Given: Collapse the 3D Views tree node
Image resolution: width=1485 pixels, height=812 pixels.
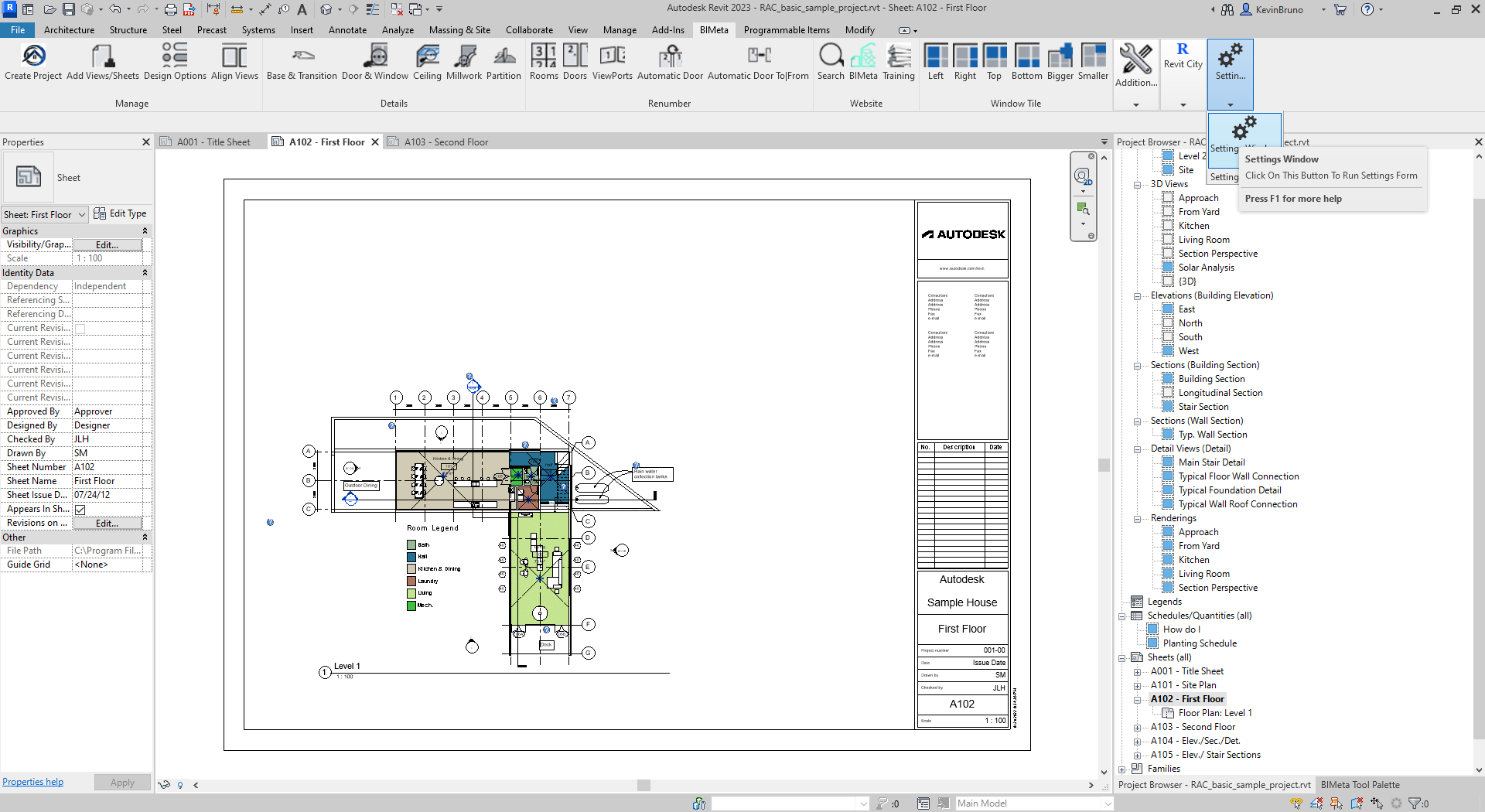Looking at the screenshot, I should pyautogui.click(x=1137, y=185).
